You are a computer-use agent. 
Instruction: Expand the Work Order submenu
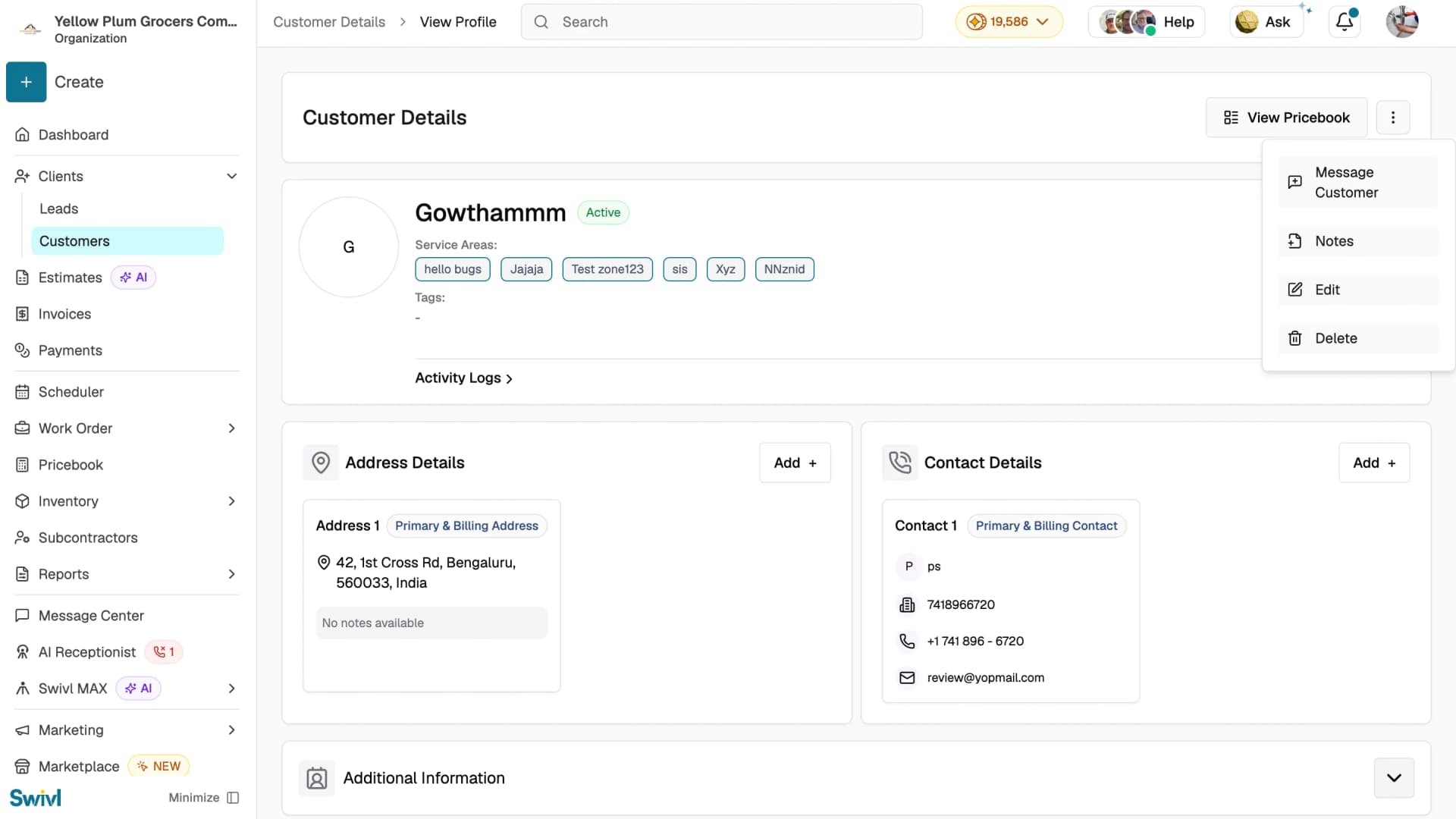click(x=232, y=428)
